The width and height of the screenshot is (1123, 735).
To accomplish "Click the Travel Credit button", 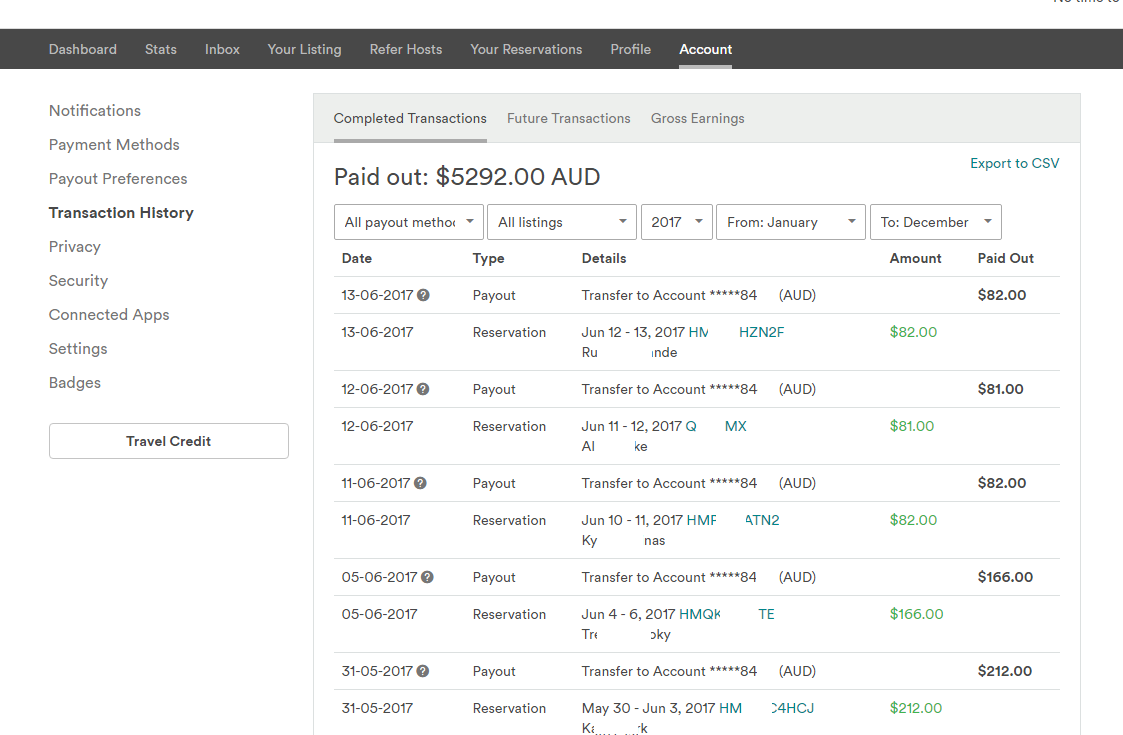I will (x=168, y=441).
